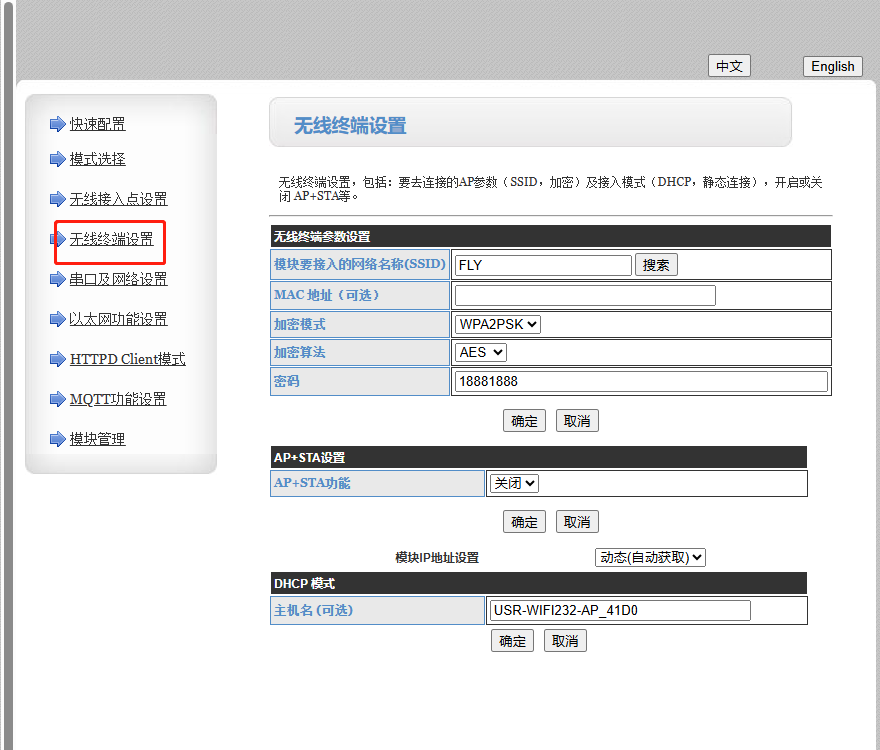
Task: Click the arrow icon next to 模式选择
Action: 57,160
